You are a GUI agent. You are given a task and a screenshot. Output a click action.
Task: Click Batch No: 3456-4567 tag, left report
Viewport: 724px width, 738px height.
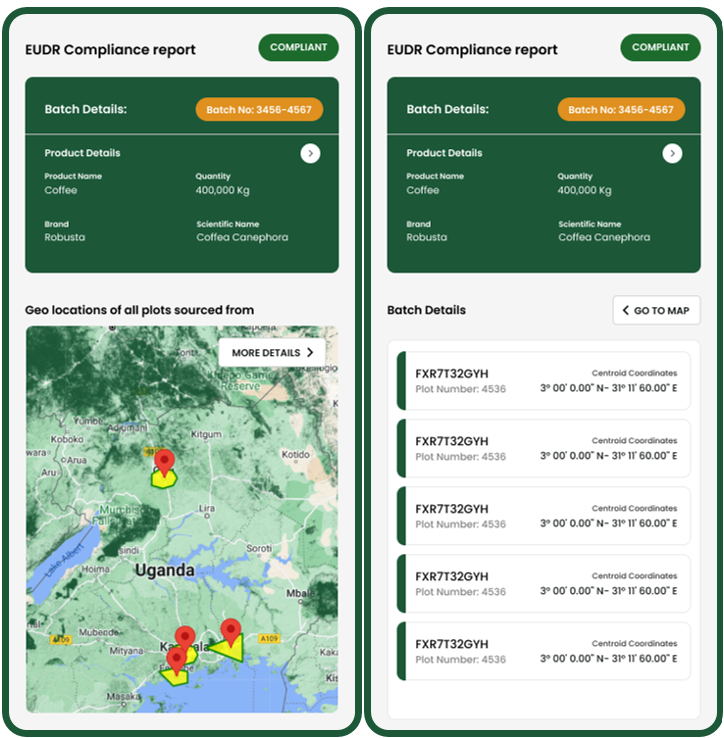pyautogui.click(x=259, y=110)
